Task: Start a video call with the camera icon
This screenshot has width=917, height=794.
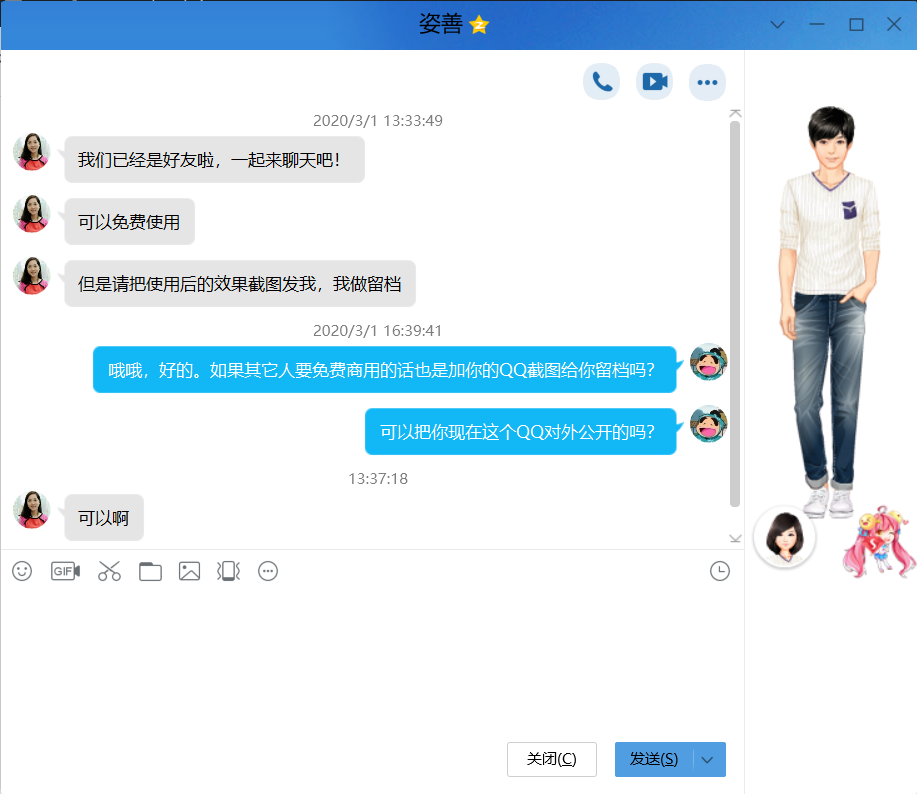Action: pyautogui.click(x=654, y=82)
